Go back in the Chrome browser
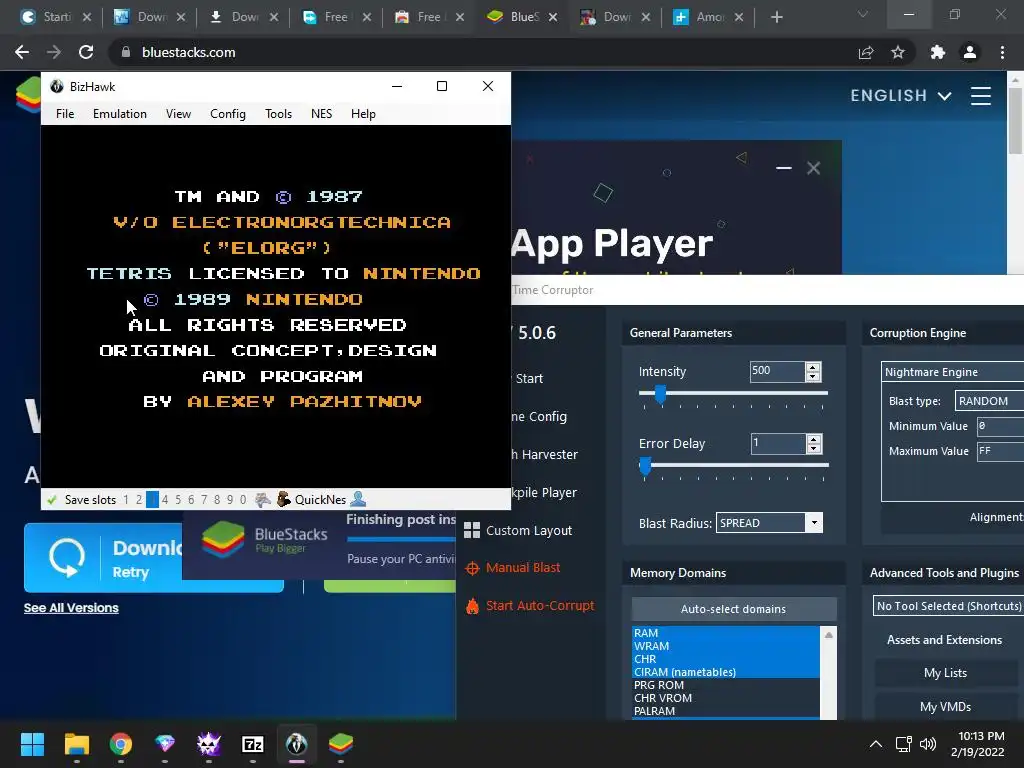Viewport: 1024px width, 768px height. click(x=22, y=52)
